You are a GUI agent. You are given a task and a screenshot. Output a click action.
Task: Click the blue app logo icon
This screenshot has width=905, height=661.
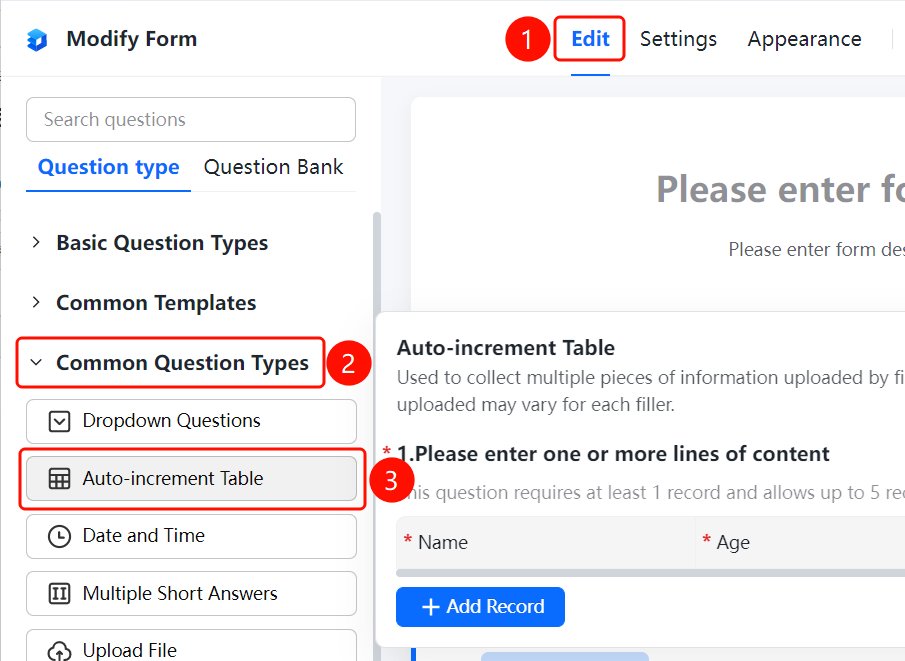[37, 40]
